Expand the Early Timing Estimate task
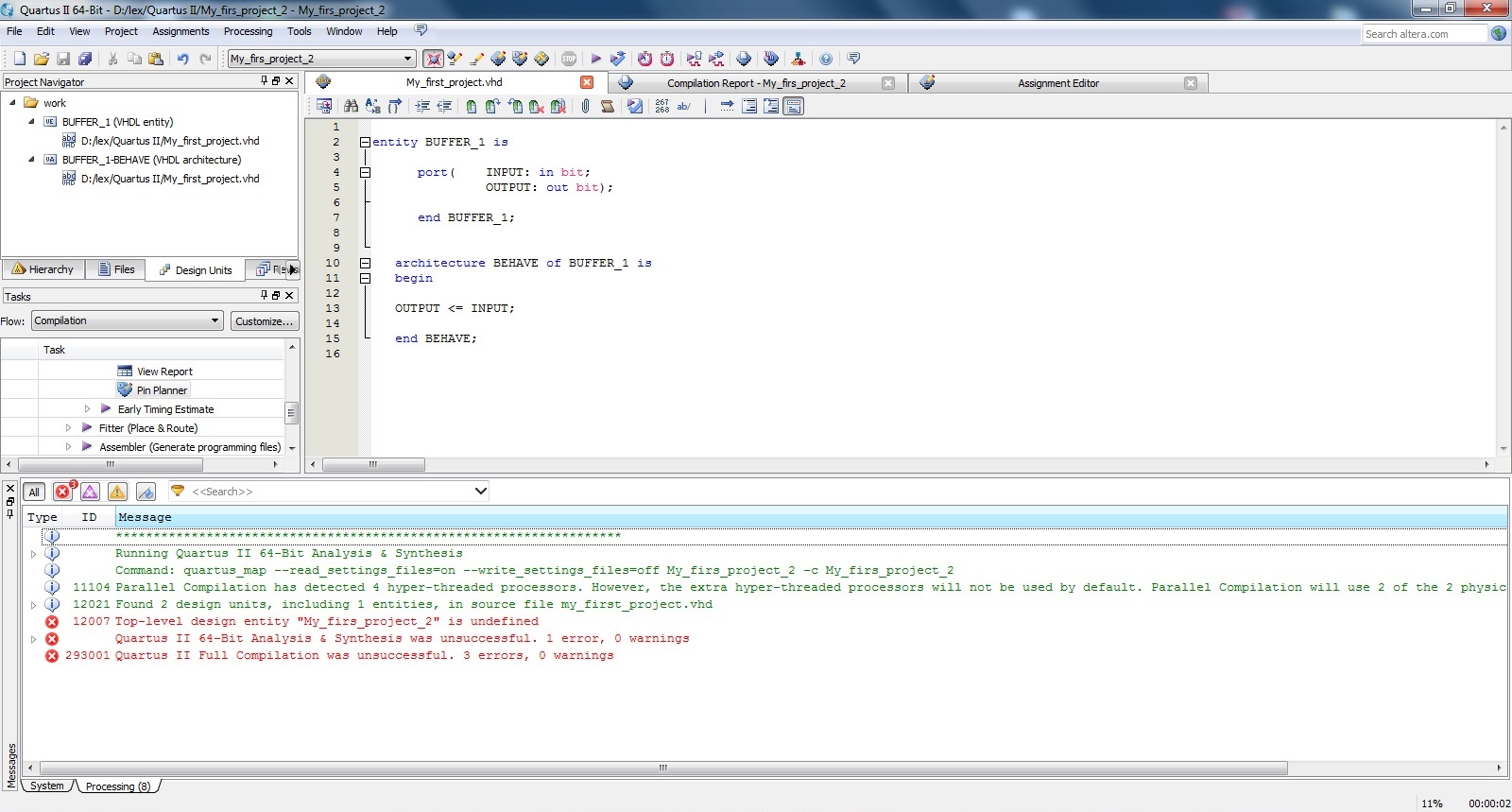 (87, 409)
